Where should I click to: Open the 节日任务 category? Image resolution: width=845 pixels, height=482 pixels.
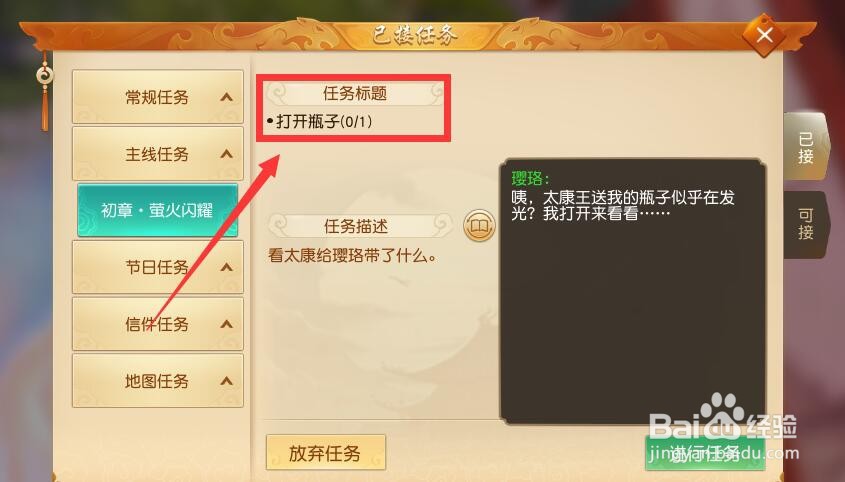157,267
